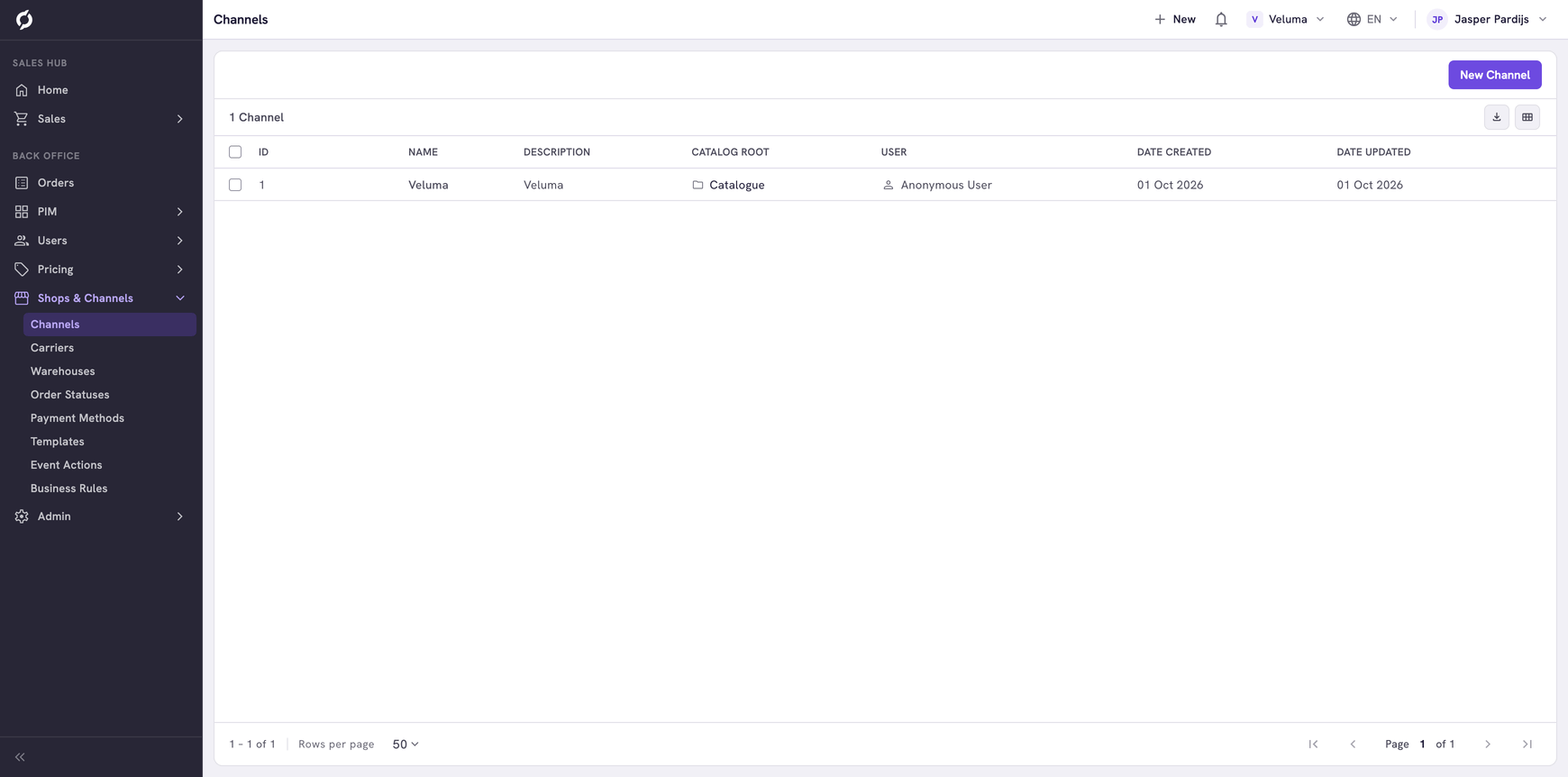Expand the Sales menu chevron
The image size is (1568, 777).
179,119
